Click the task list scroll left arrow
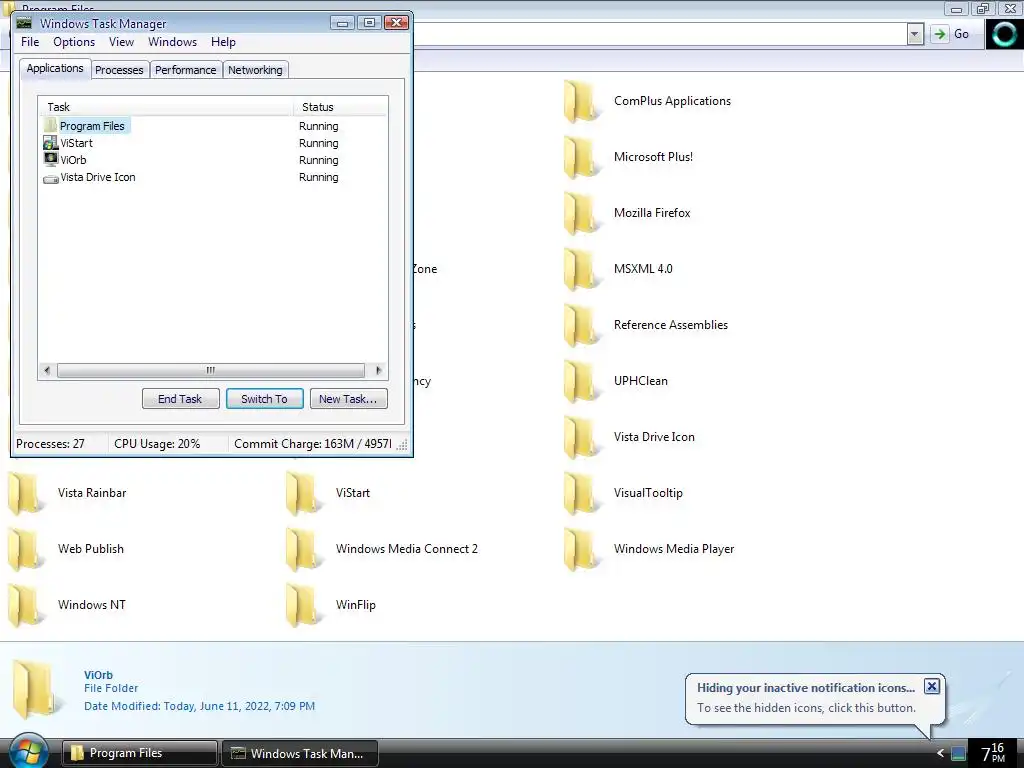This screenshot has width=1024, height=768. (46, 370)
